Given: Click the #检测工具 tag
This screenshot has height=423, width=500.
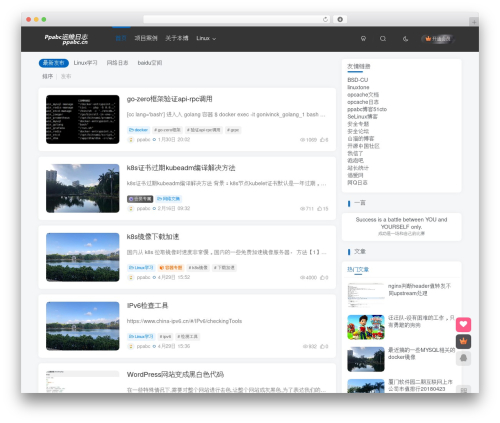Looking at the screenshot, I should click(187, 337).
